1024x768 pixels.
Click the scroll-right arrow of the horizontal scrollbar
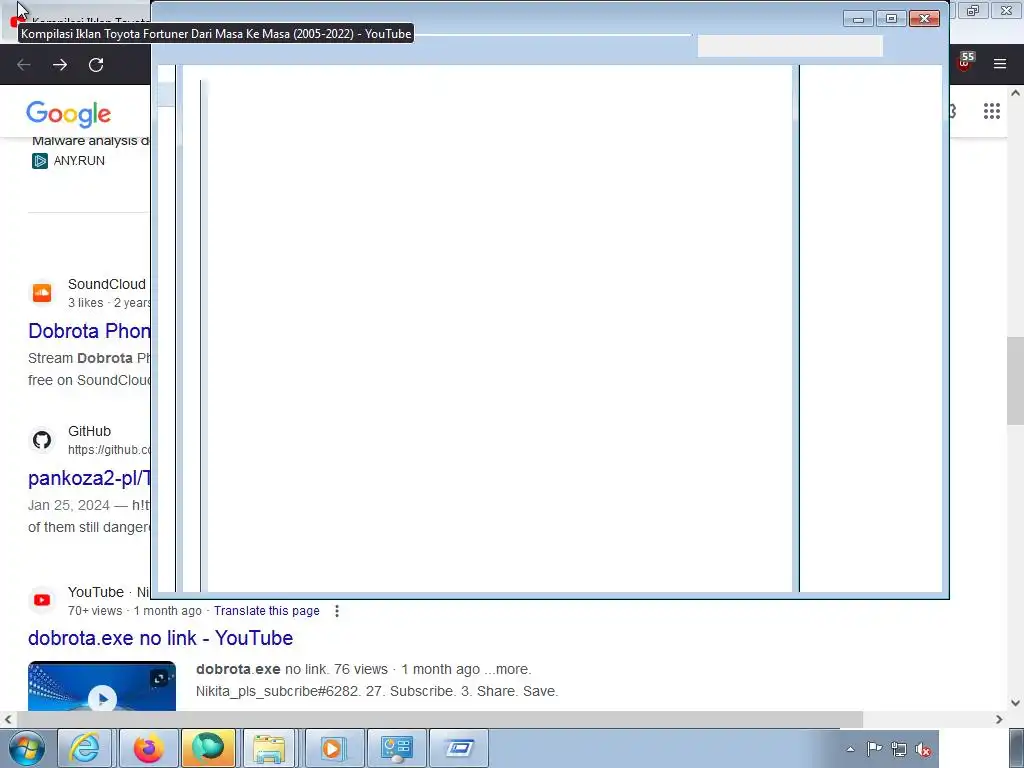(999, 720)
